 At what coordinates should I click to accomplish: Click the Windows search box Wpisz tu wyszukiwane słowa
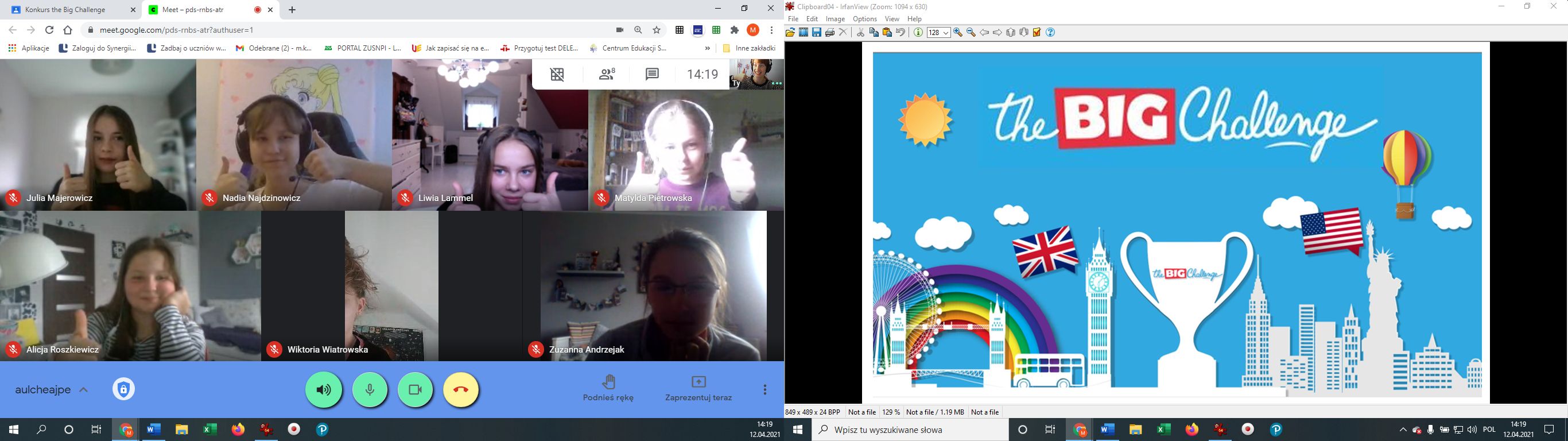[x=911, y=430]
